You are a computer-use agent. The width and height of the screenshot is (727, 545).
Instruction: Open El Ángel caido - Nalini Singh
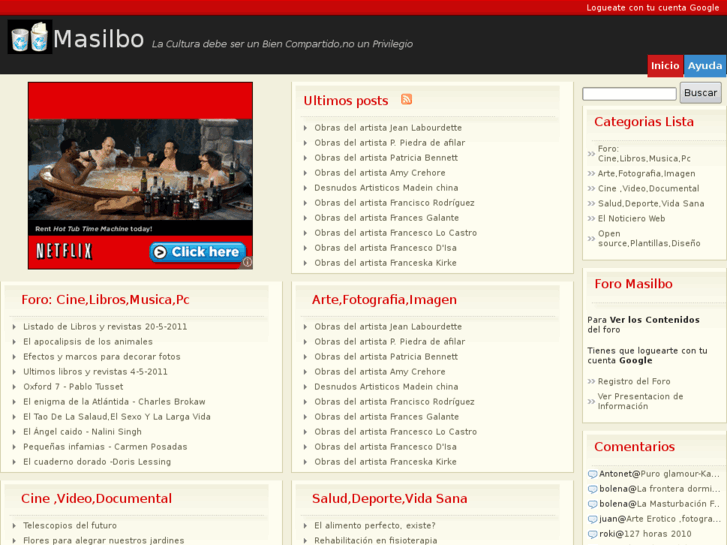tap(82, 432)
